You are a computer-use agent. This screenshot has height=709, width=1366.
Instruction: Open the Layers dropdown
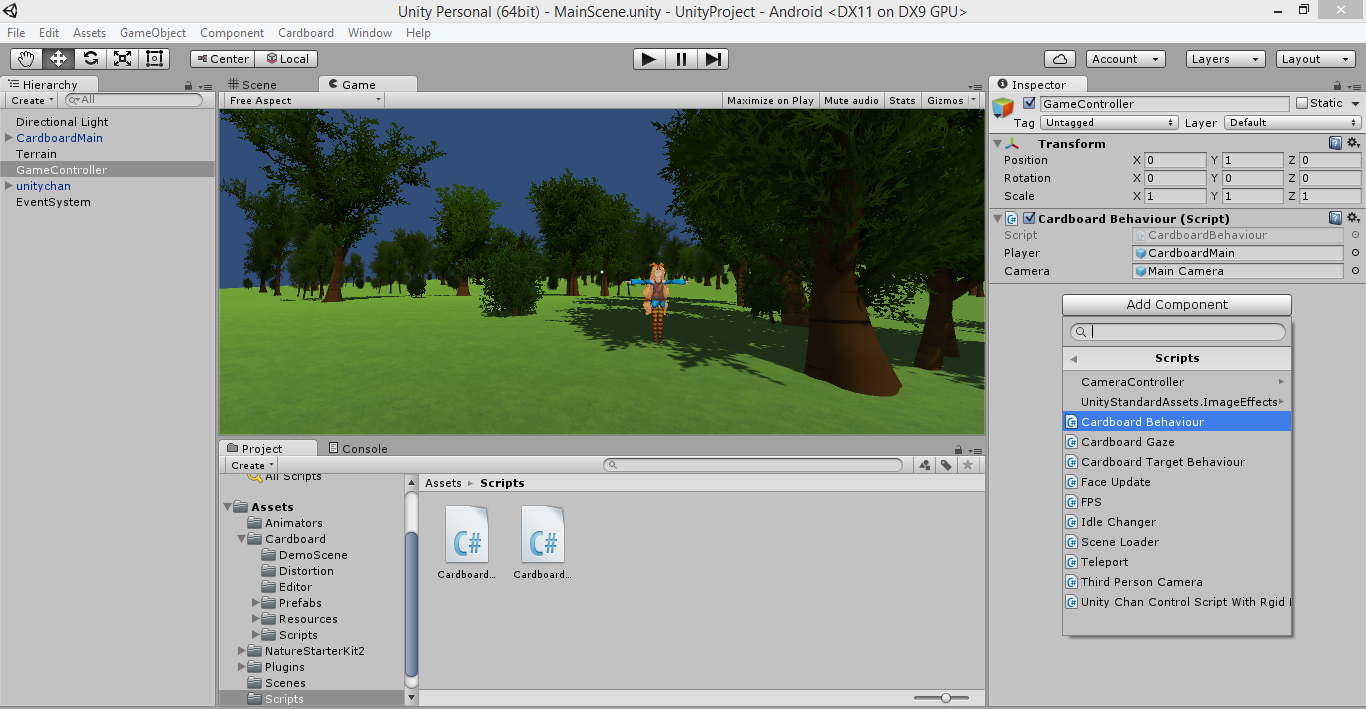1225,59
